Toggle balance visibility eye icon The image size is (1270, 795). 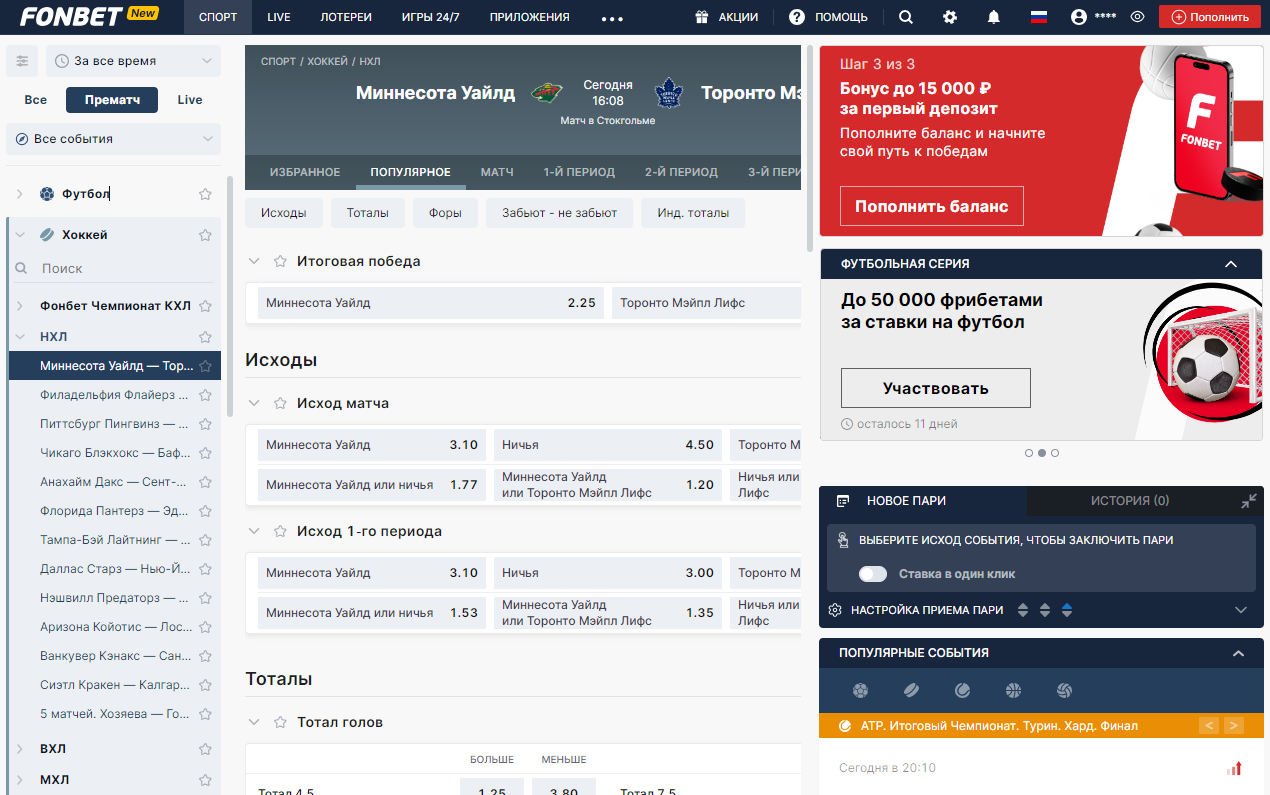click(x=1137, y=17)
